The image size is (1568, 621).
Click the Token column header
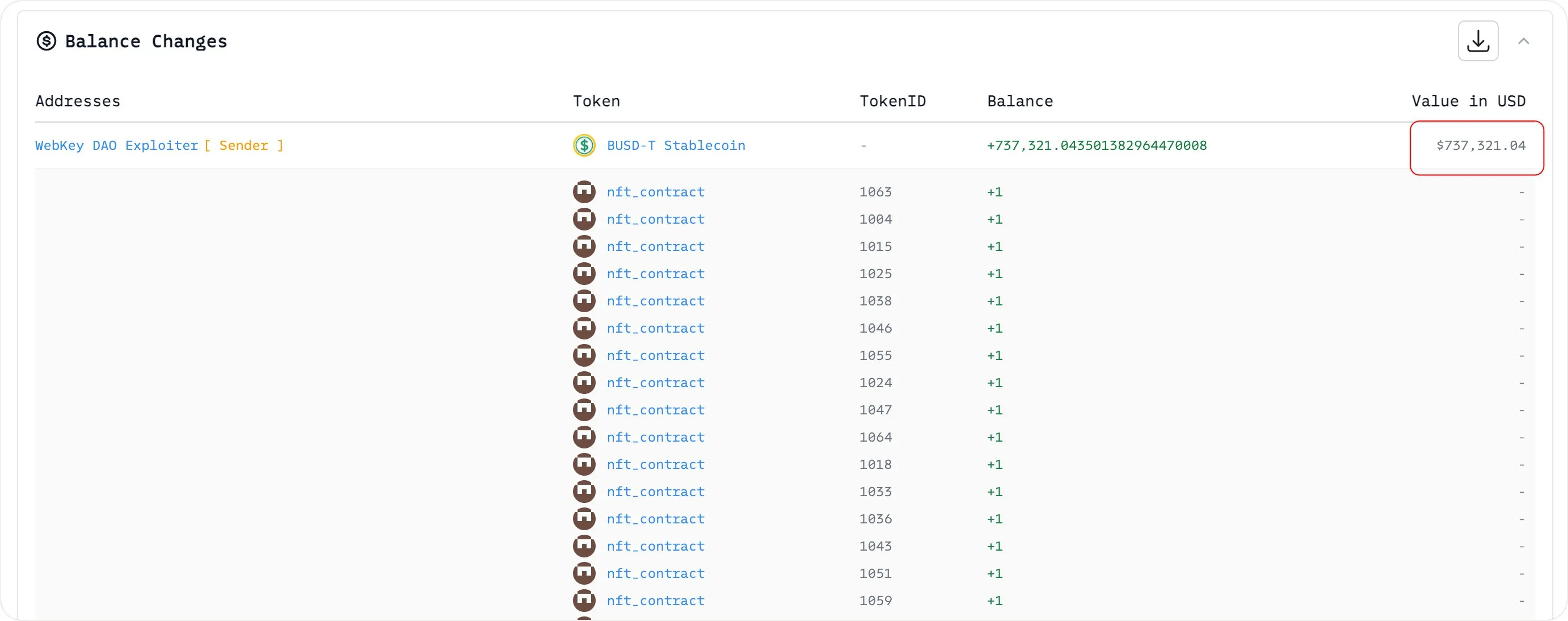pyautogui.click(x=597, y=101)
